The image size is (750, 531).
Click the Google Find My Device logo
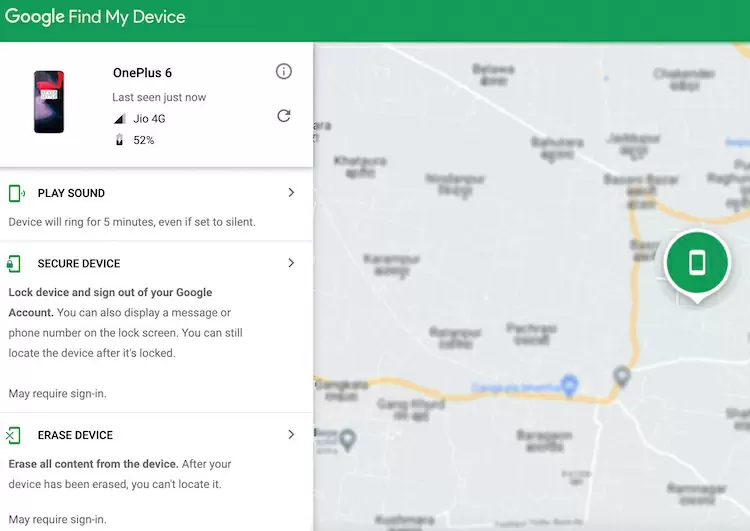click(x=95, y=17)
